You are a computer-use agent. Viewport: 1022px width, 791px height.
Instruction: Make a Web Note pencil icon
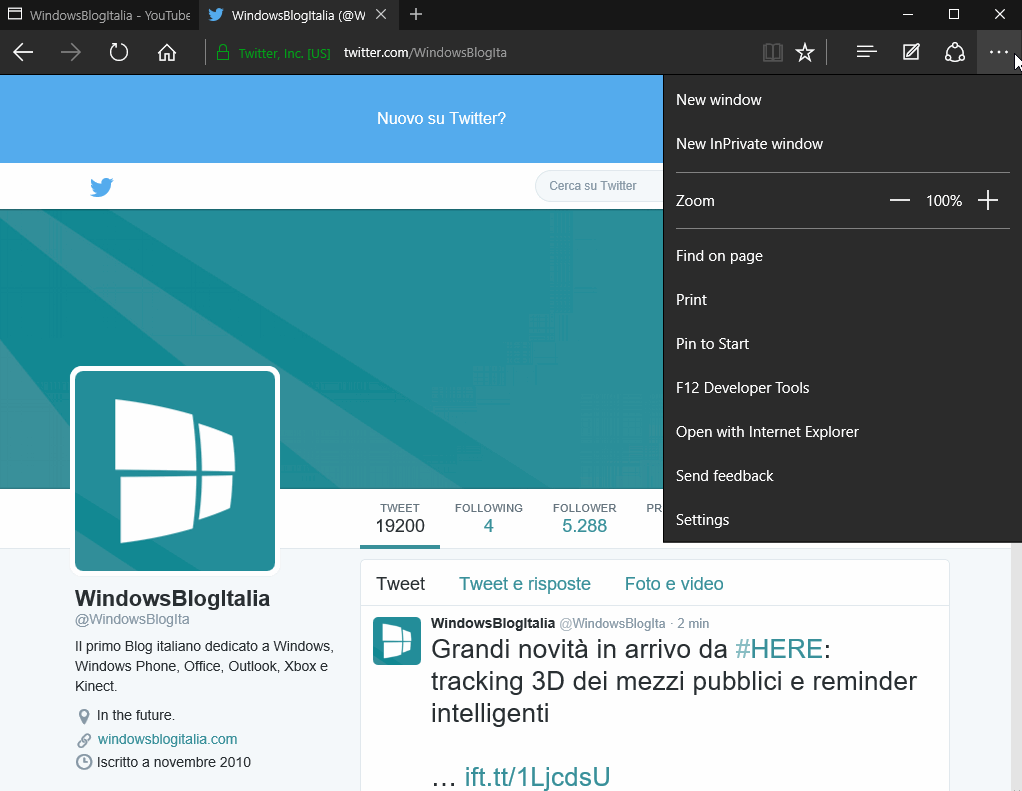[x=911, y=52]
